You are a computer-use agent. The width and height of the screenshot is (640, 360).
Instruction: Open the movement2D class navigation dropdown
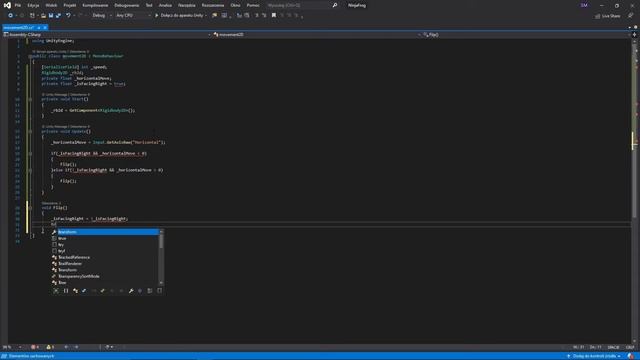(x=317, y=35)
